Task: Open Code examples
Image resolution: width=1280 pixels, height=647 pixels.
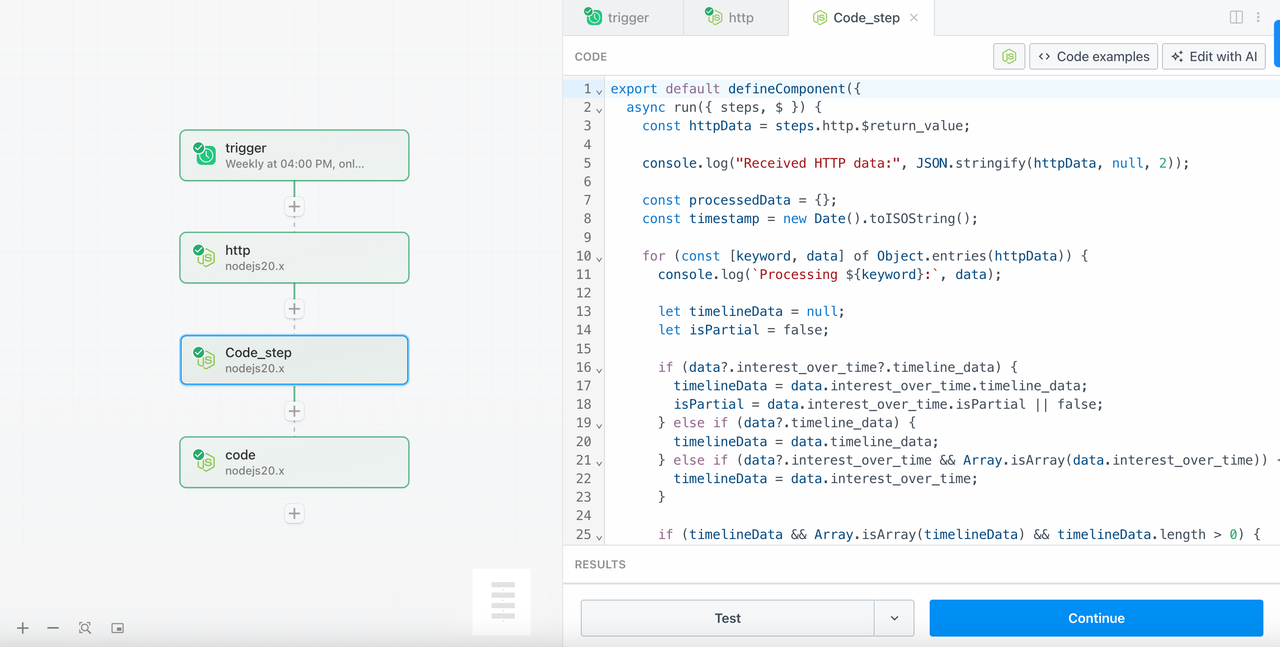Action: pyautogui.click(x=1093, y=57)
